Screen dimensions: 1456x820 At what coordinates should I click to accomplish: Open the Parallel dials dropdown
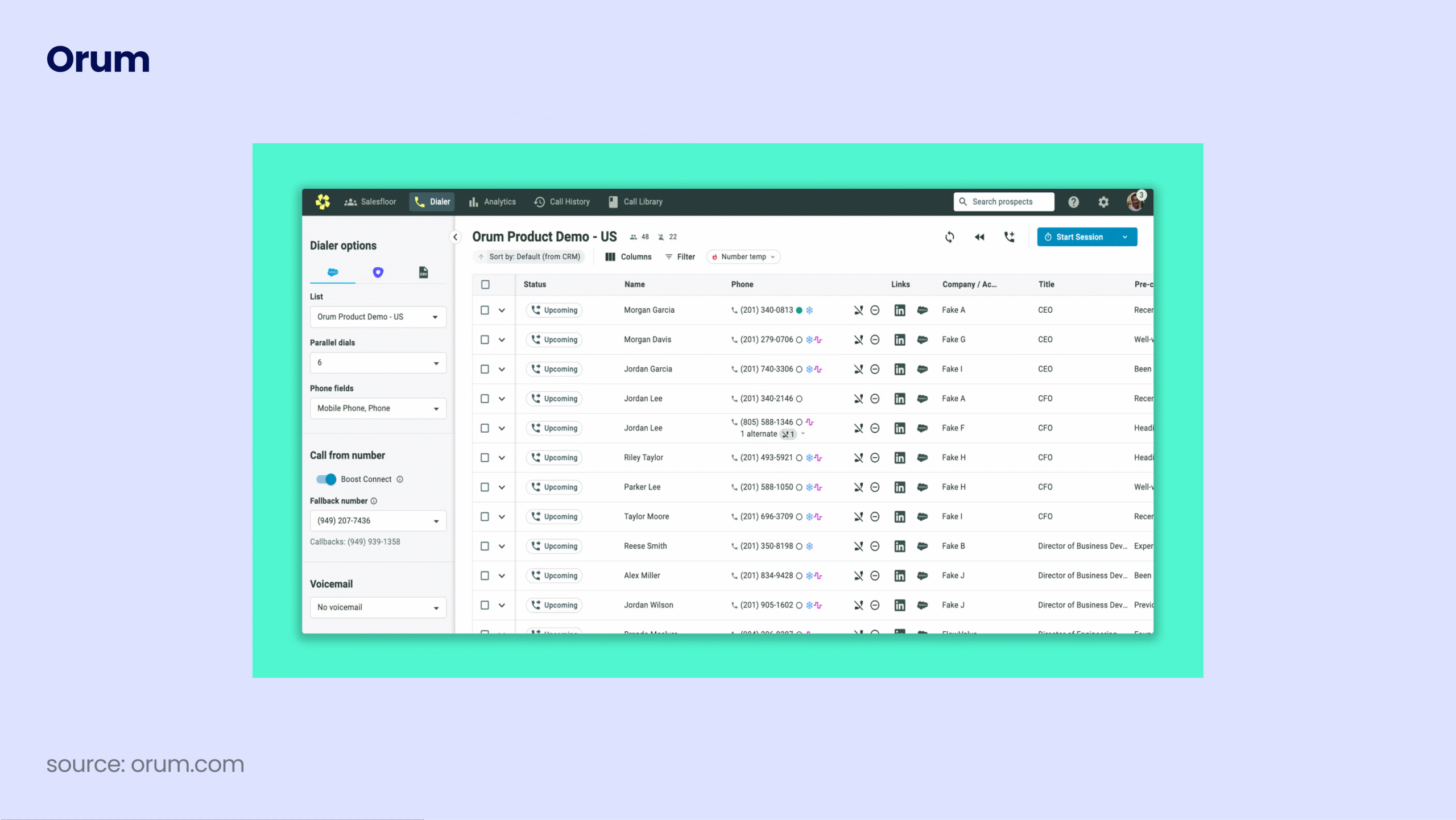[378, 363]
